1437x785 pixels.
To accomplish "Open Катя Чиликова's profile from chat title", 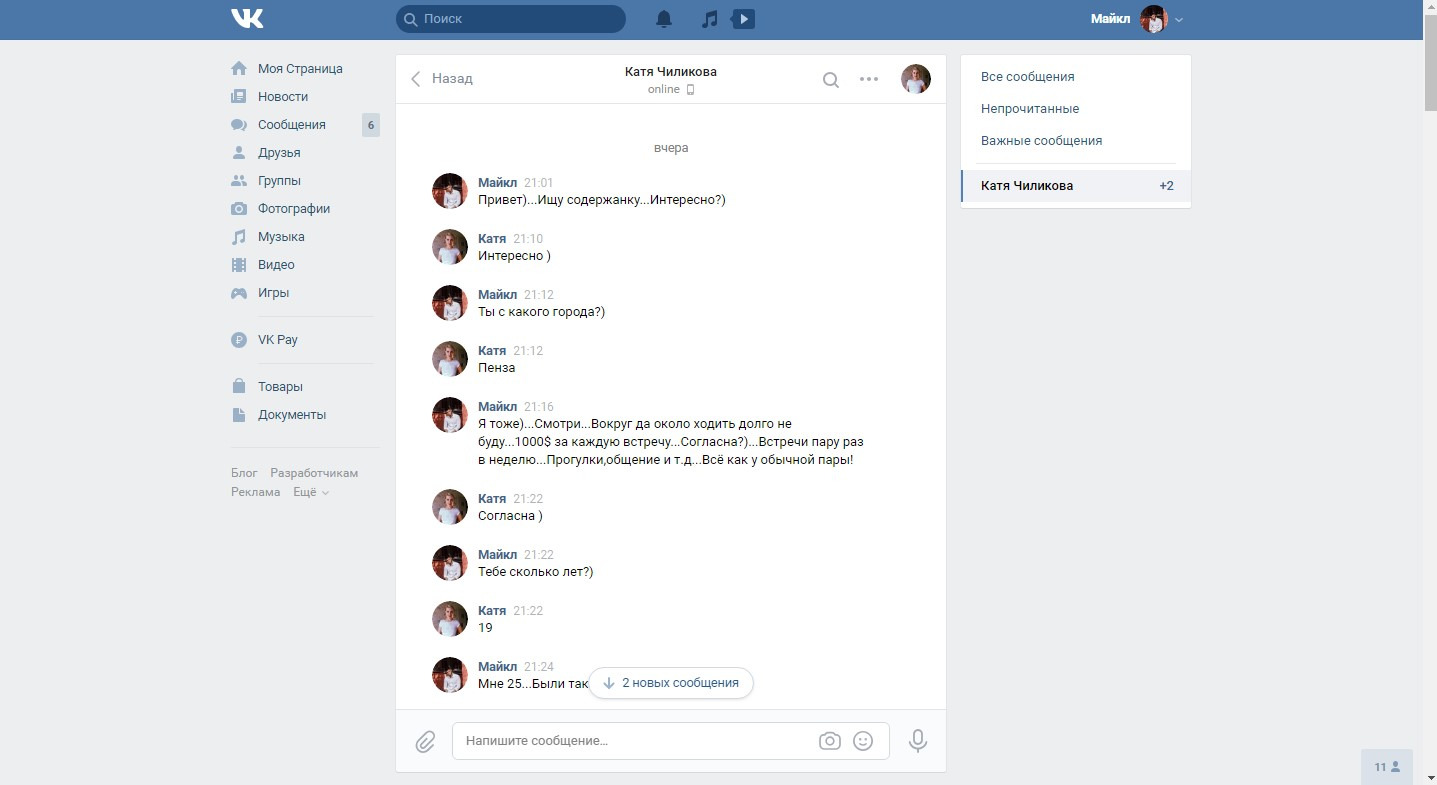I will tap(671, 72).
